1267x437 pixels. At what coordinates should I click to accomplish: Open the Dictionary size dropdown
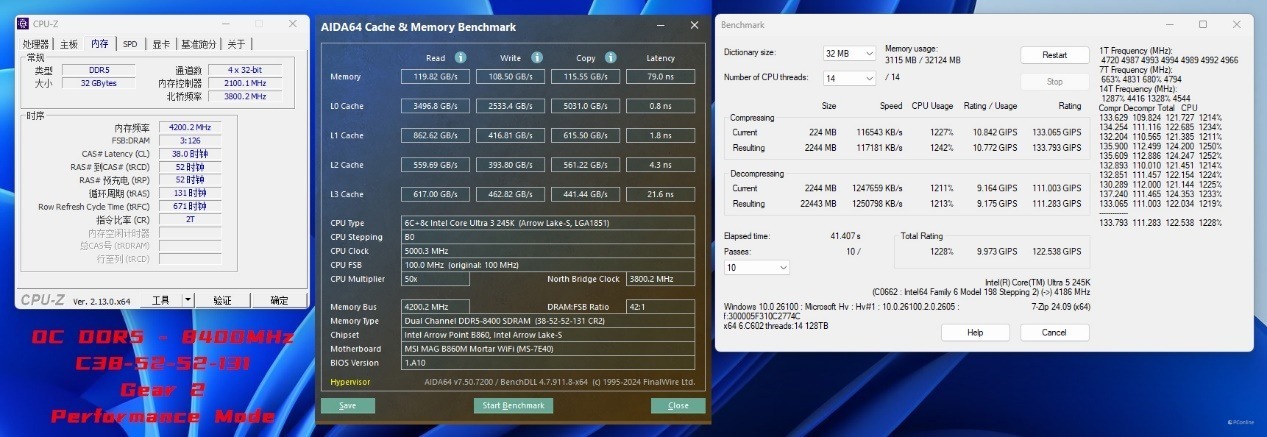point(849,52)
